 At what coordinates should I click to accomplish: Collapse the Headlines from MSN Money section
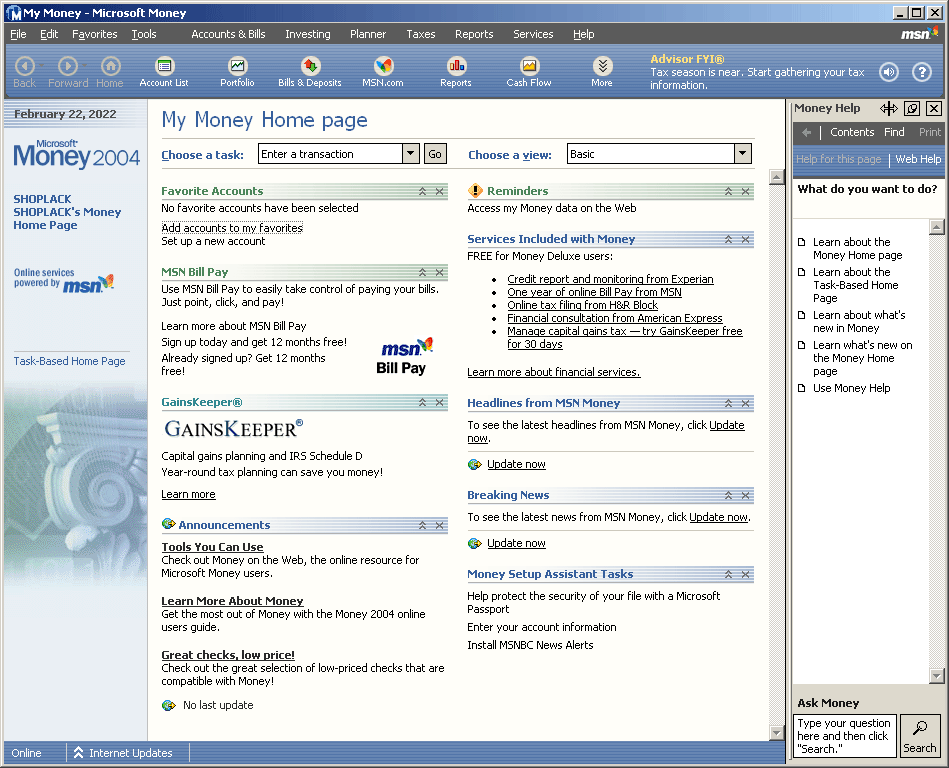coord(729,403)
